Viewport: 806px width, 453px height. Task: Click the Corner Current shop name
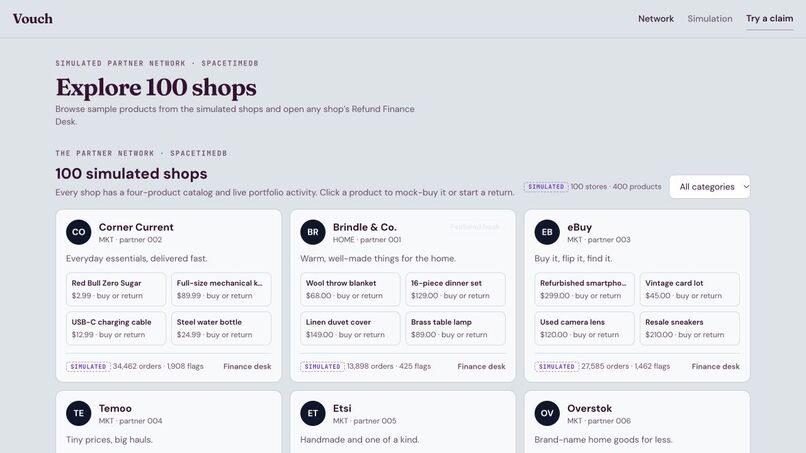click(x=136, y=227)
